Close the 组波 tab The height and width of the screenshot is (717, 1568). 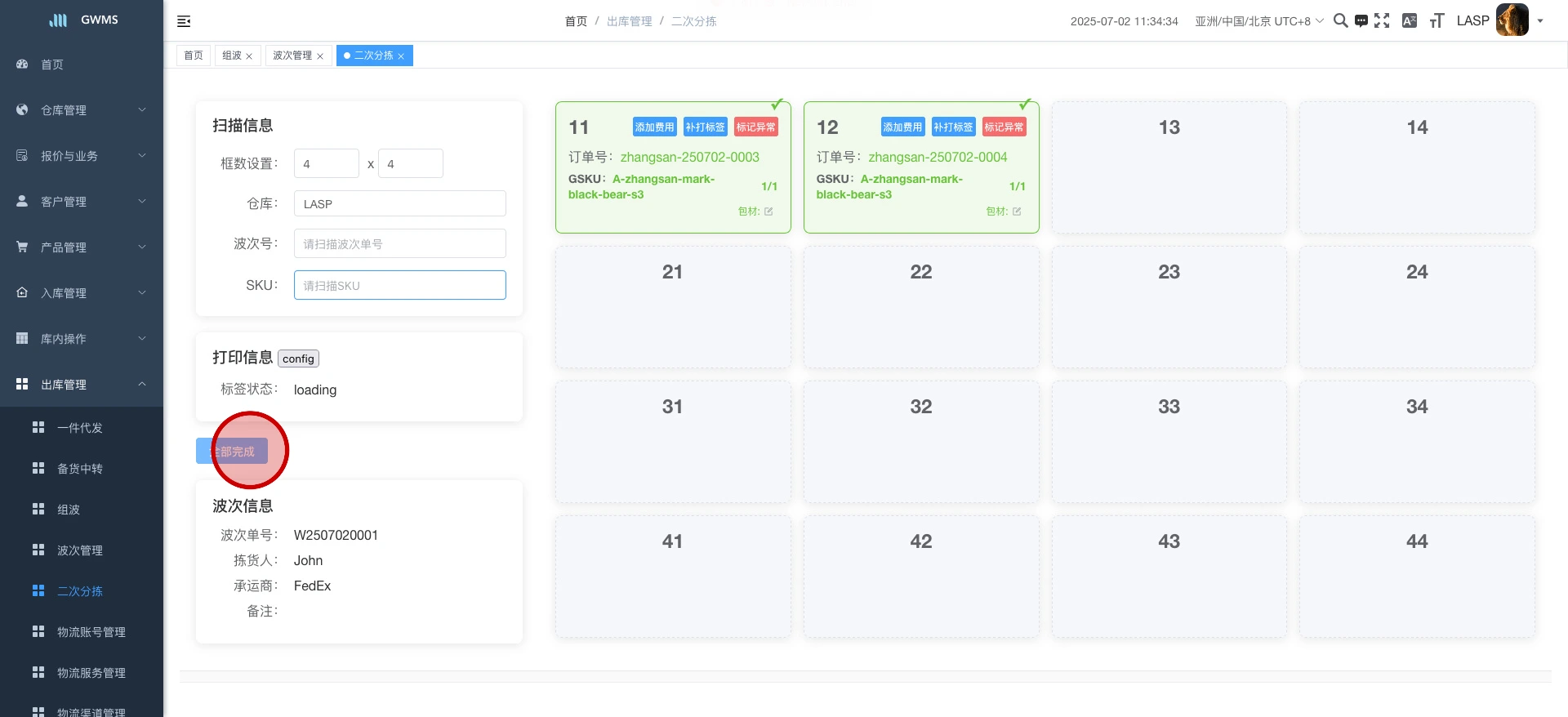[249, 56]
